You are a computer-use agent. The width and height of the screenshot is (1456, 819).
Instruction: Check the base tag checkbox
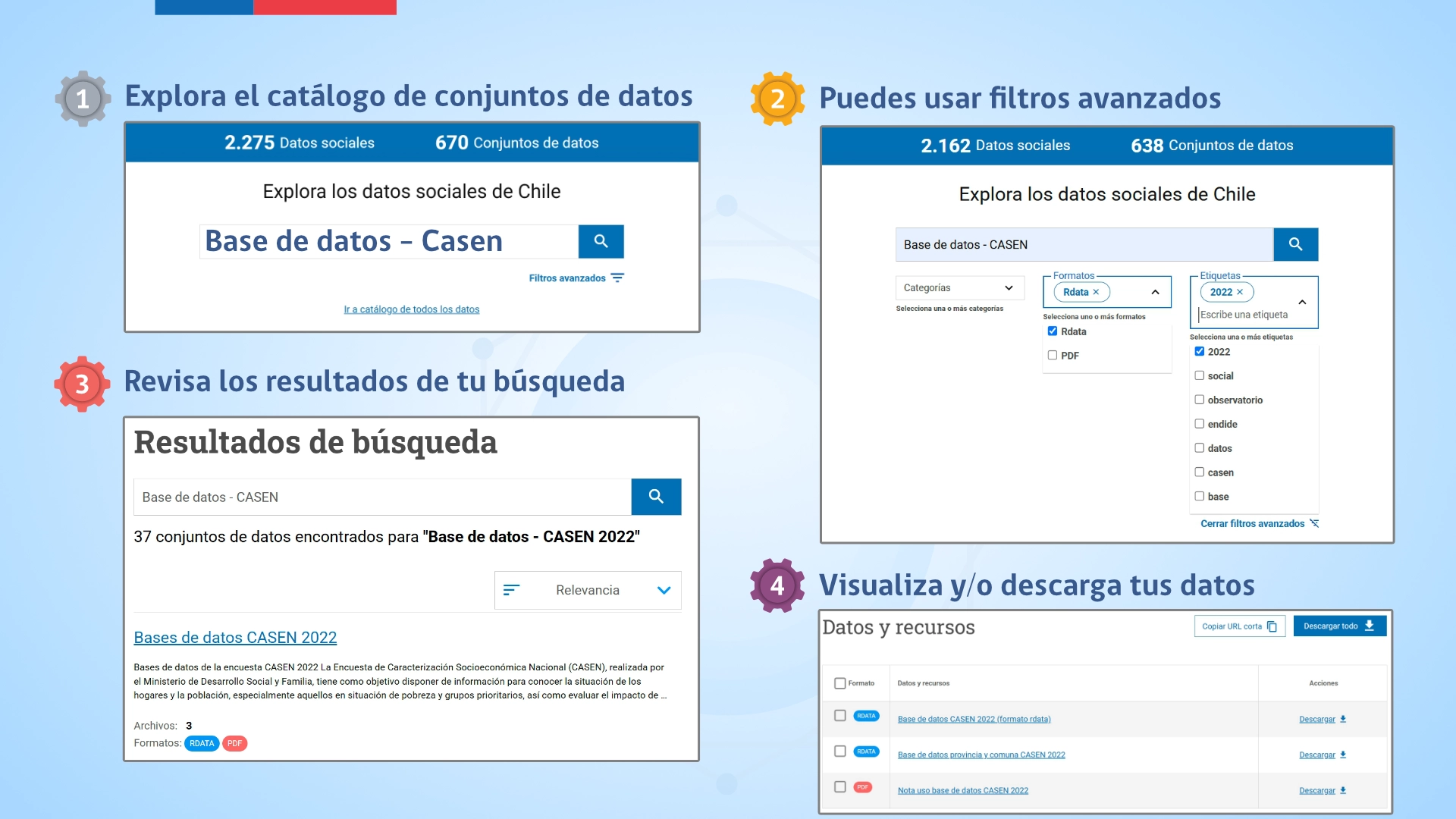click(1199, 496)
